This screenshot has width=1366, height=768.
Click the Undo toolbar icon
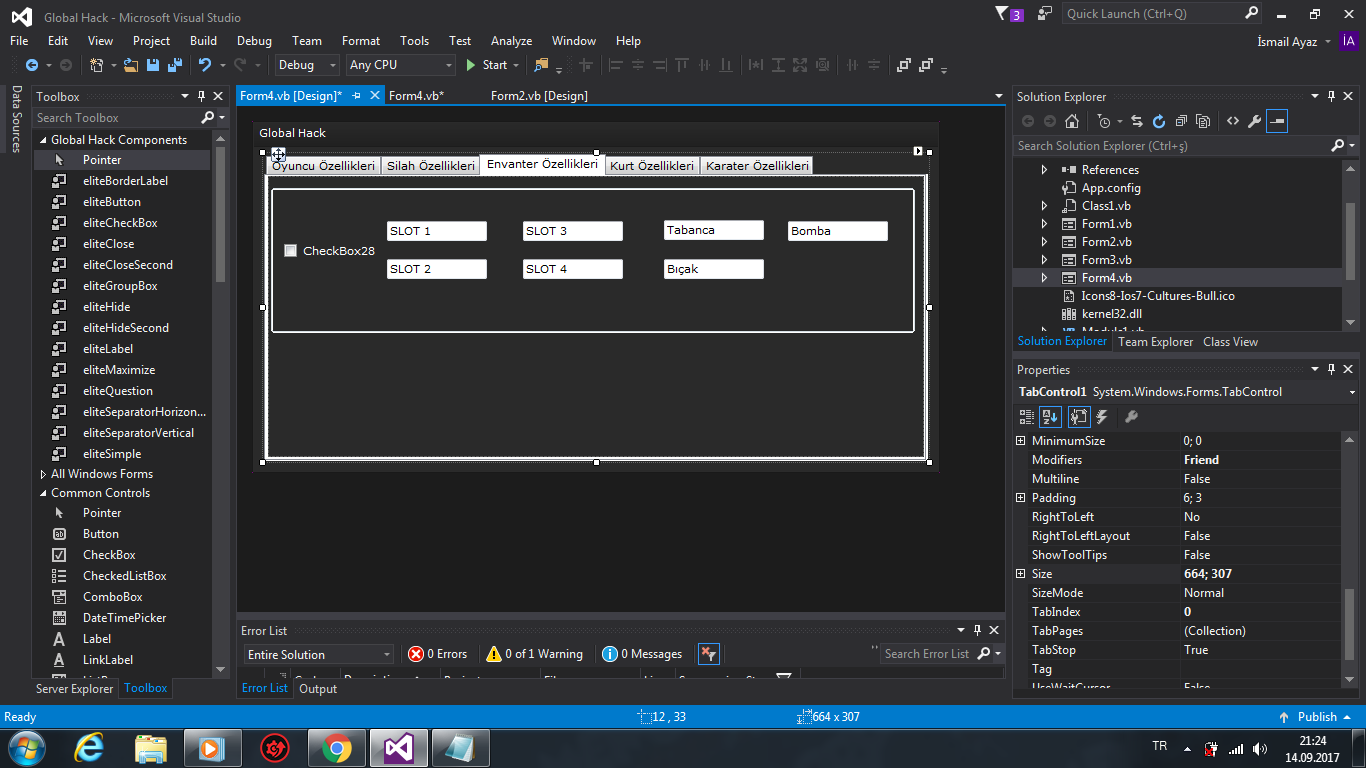[x=204, y=65]
